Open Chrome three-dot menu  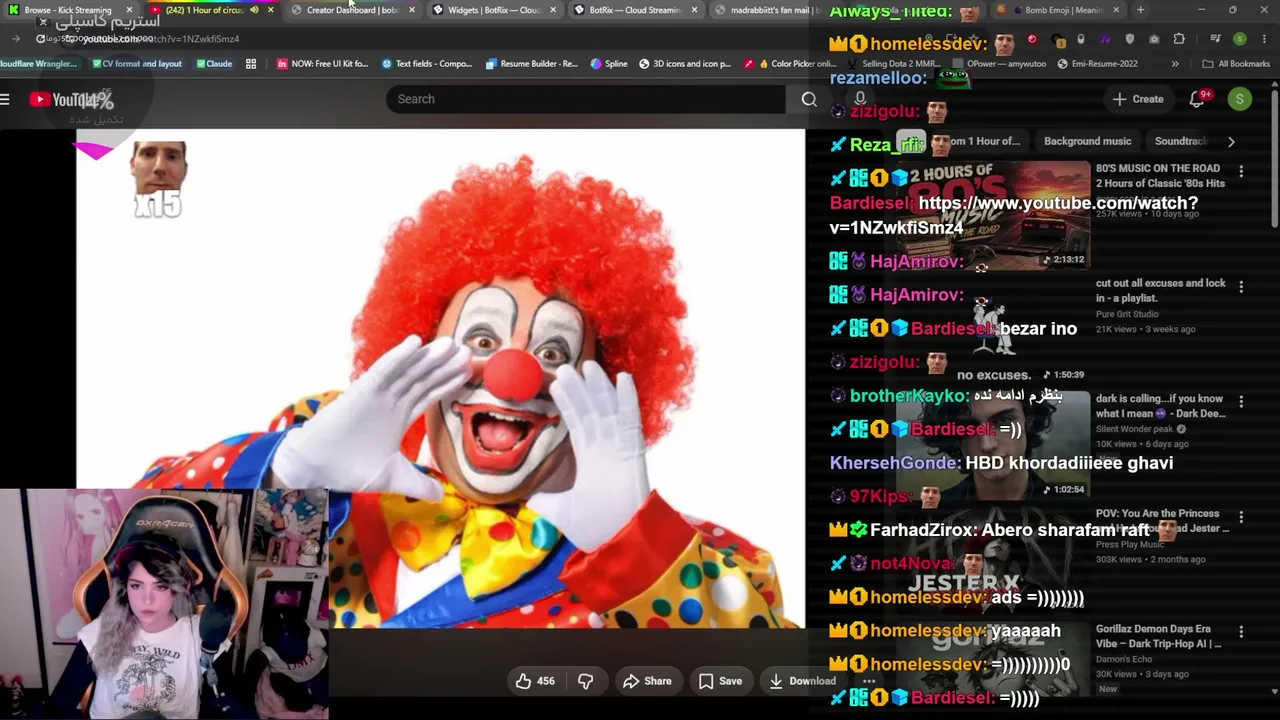click(1262, 39)
